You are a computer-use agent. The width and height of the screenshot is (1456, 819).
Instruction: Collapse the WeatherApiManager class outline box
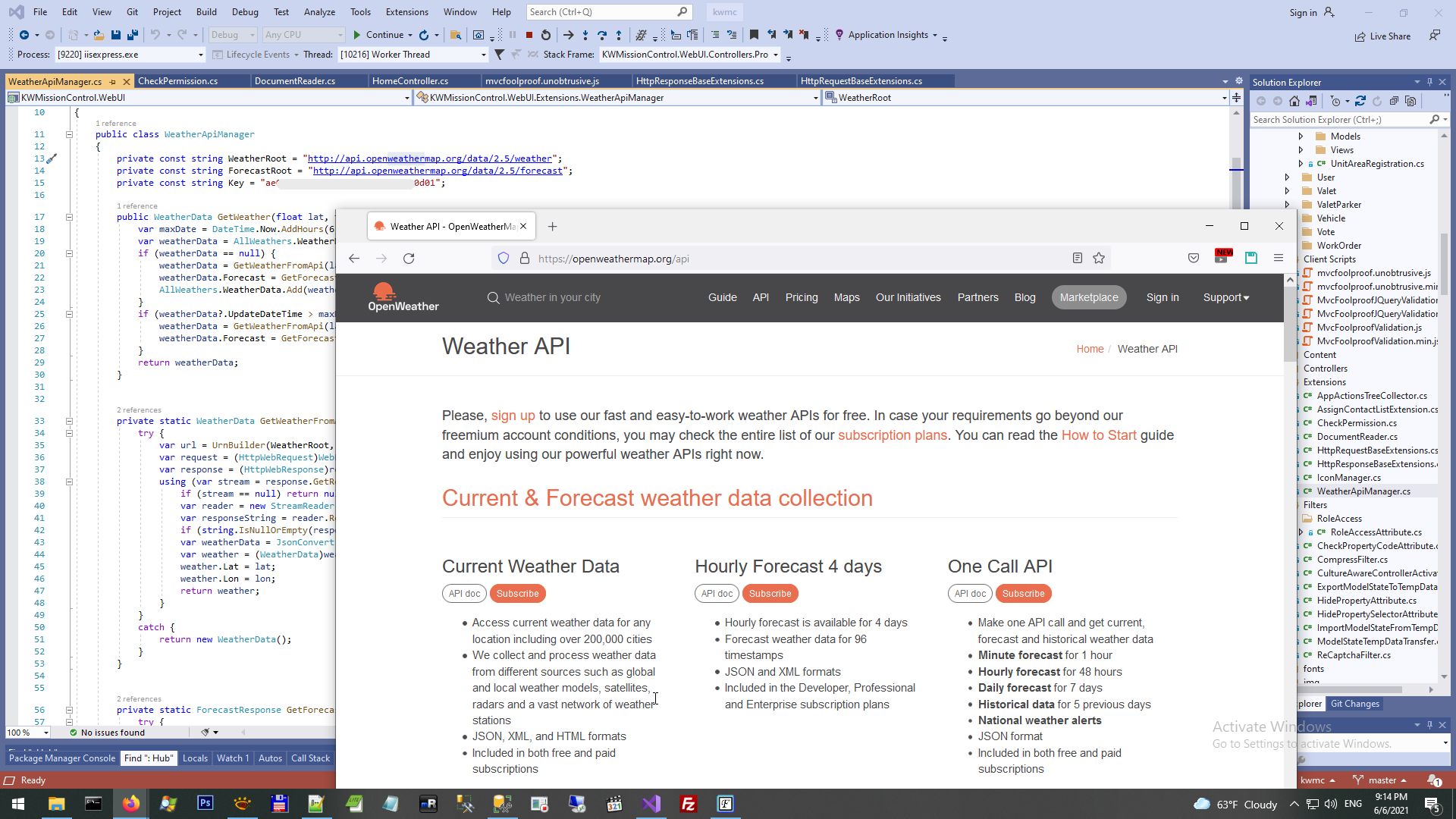pos(69,134)
